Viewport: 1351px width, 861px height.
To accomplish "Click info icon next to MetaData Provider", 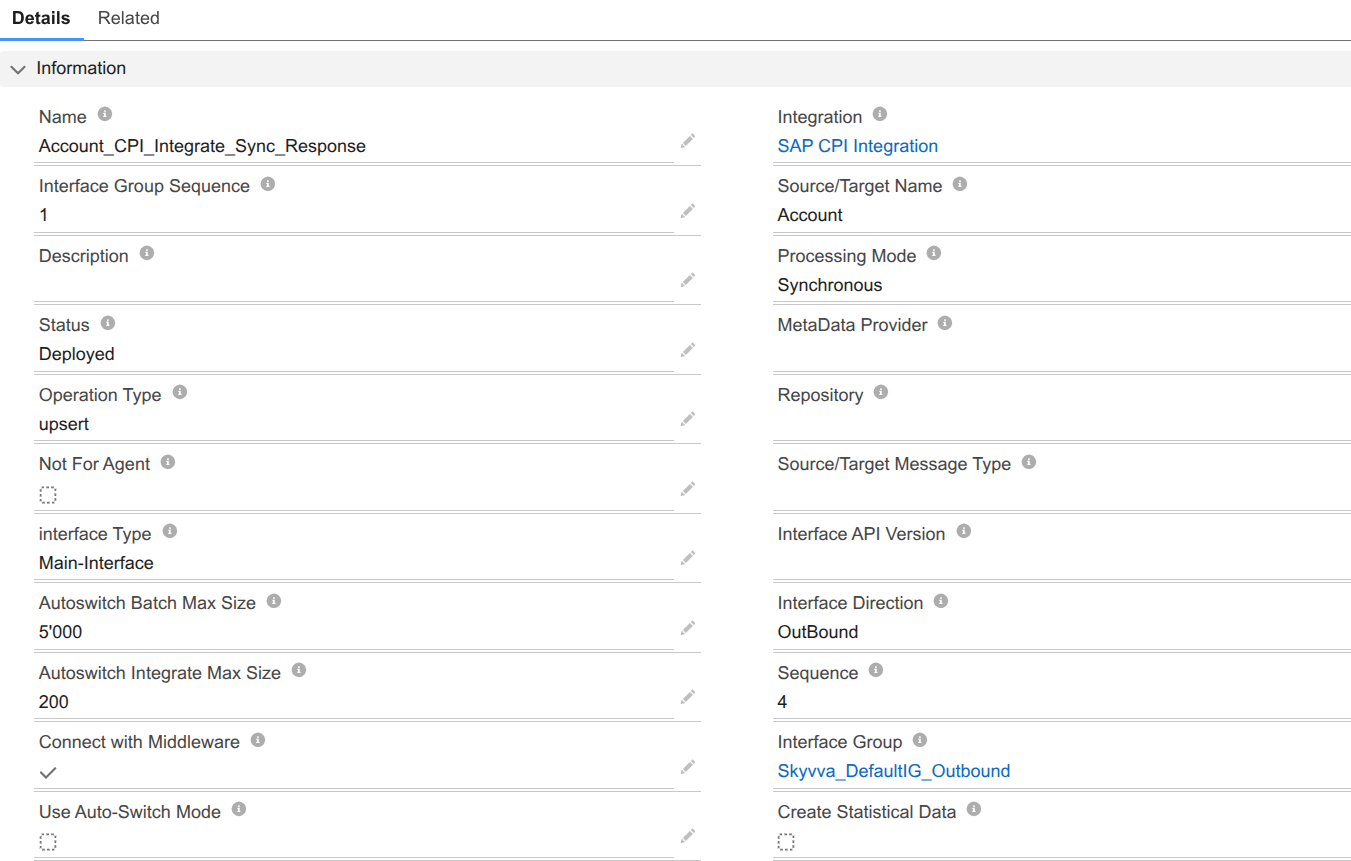I will click(x=945, y=323).
